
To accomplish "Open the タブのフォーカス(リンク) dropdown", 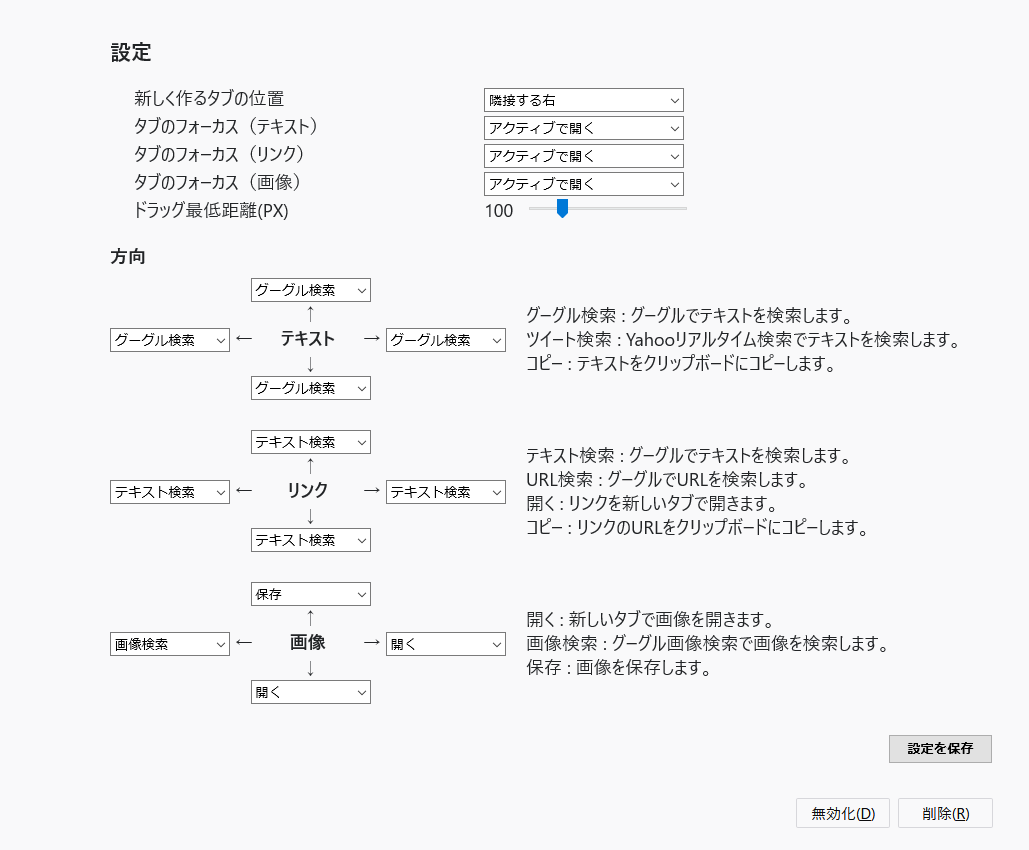I will pyautogui.click(x=583, y=156).
